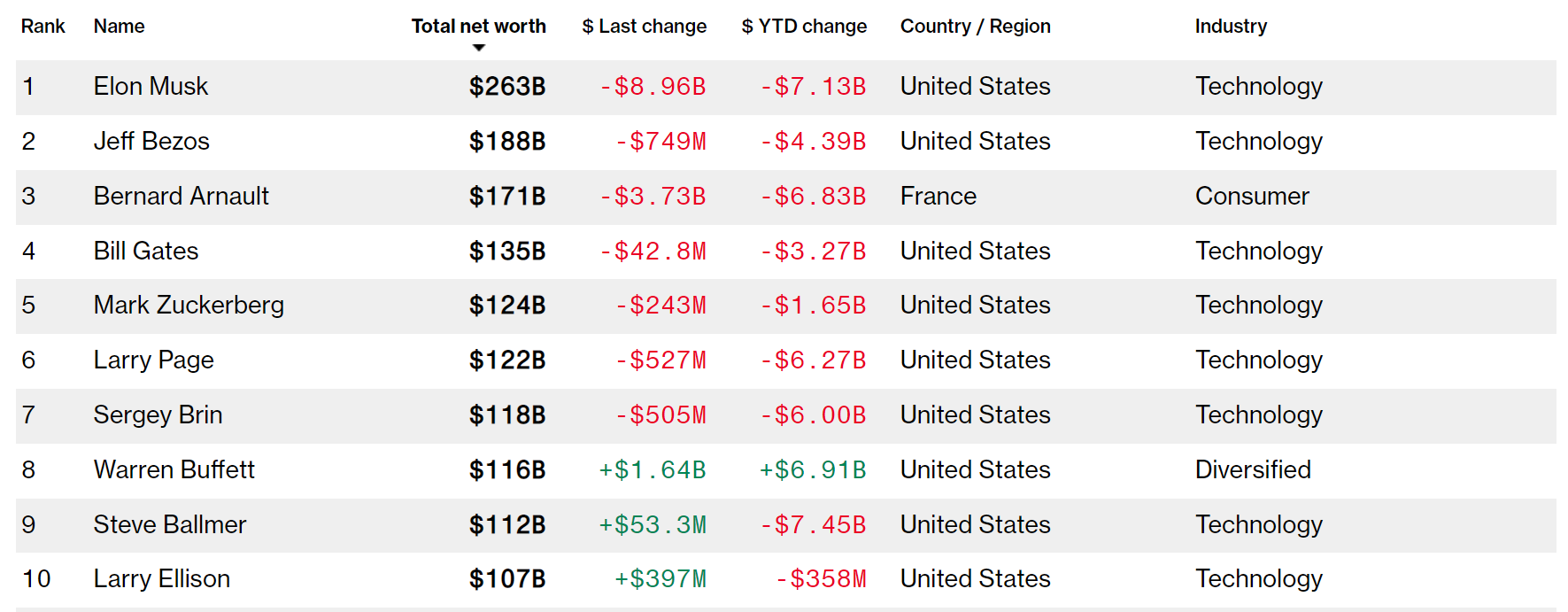Screen dimensions: 1568x612
Task: Open Larry Ellison's profile link
Action: [161, 579]
